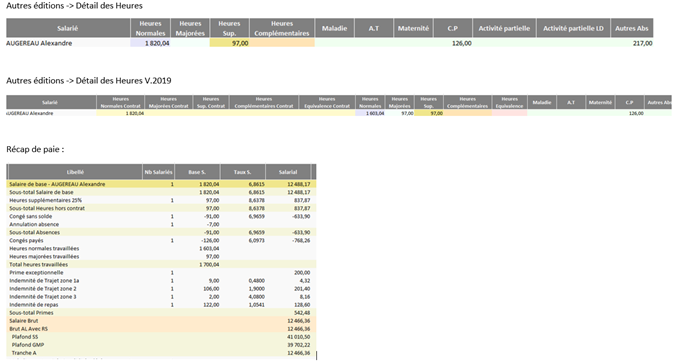Screen dimensions: 674x362
Task: Click the Salarial column header
Action: click(x=288, y=172)
